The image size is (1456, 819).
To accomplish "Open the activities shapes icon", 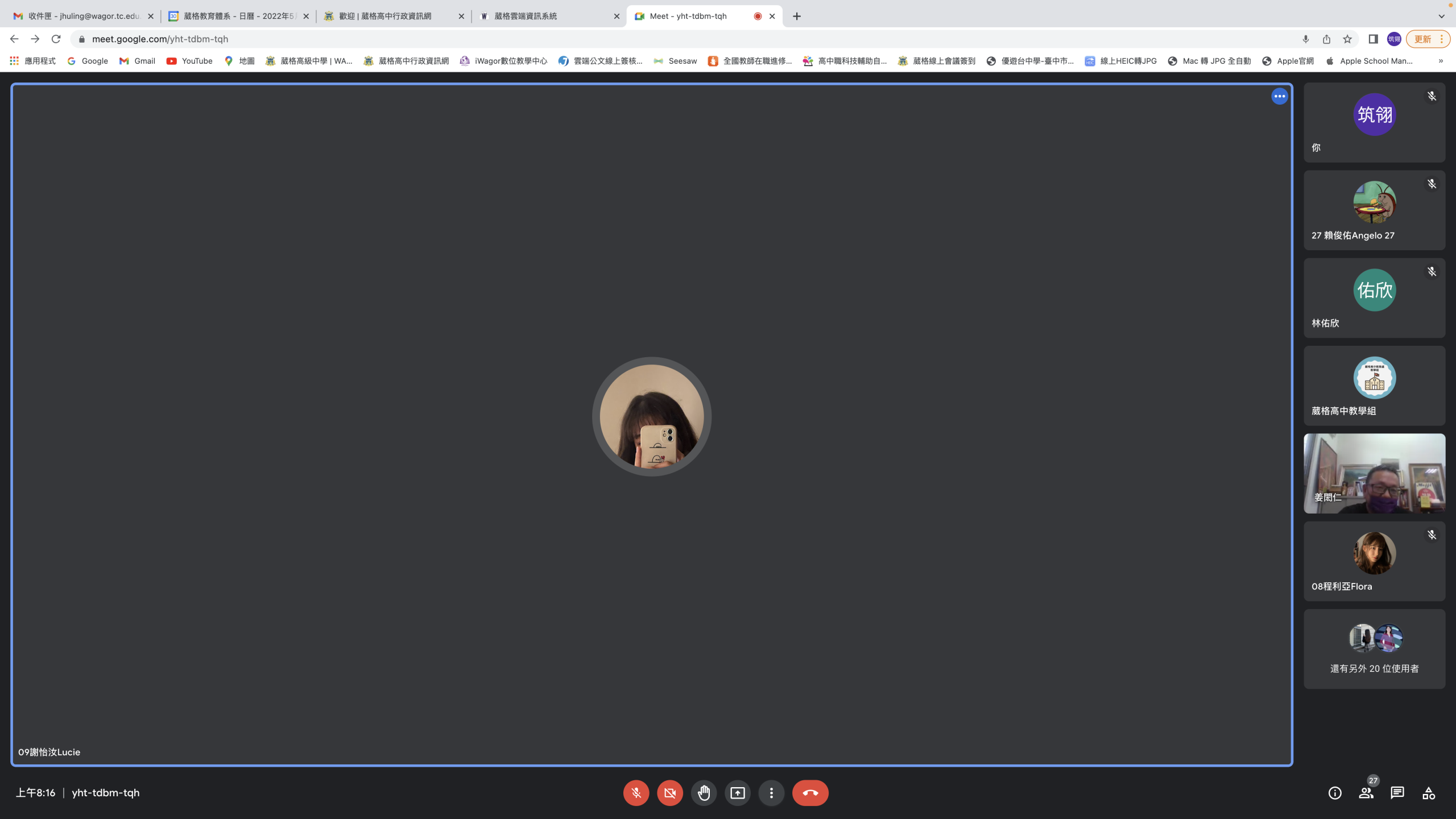I will tap(1429, 793).
